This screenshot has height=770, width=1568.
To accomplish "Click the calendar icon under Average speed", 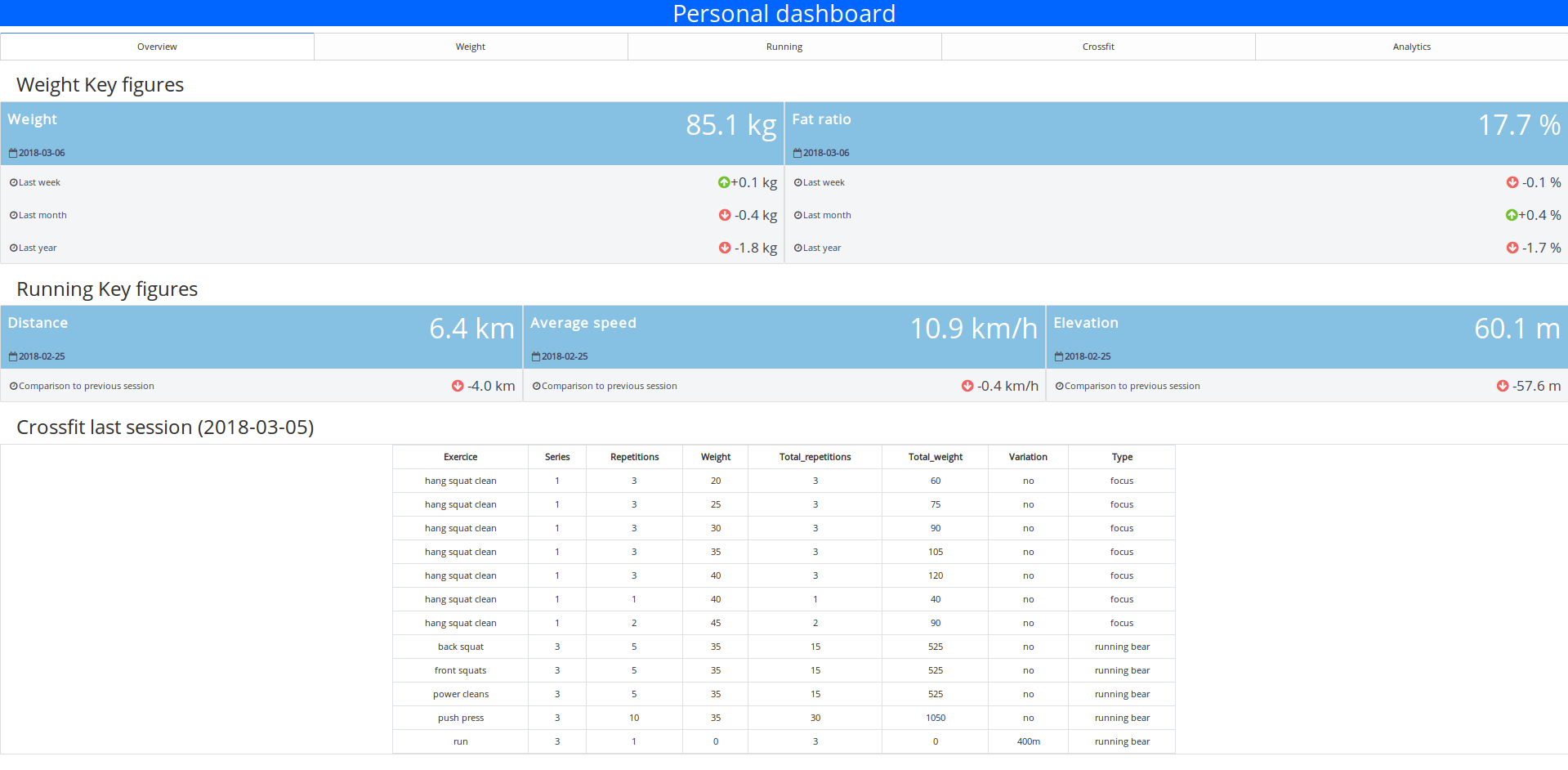I will [x=536, y=356].
